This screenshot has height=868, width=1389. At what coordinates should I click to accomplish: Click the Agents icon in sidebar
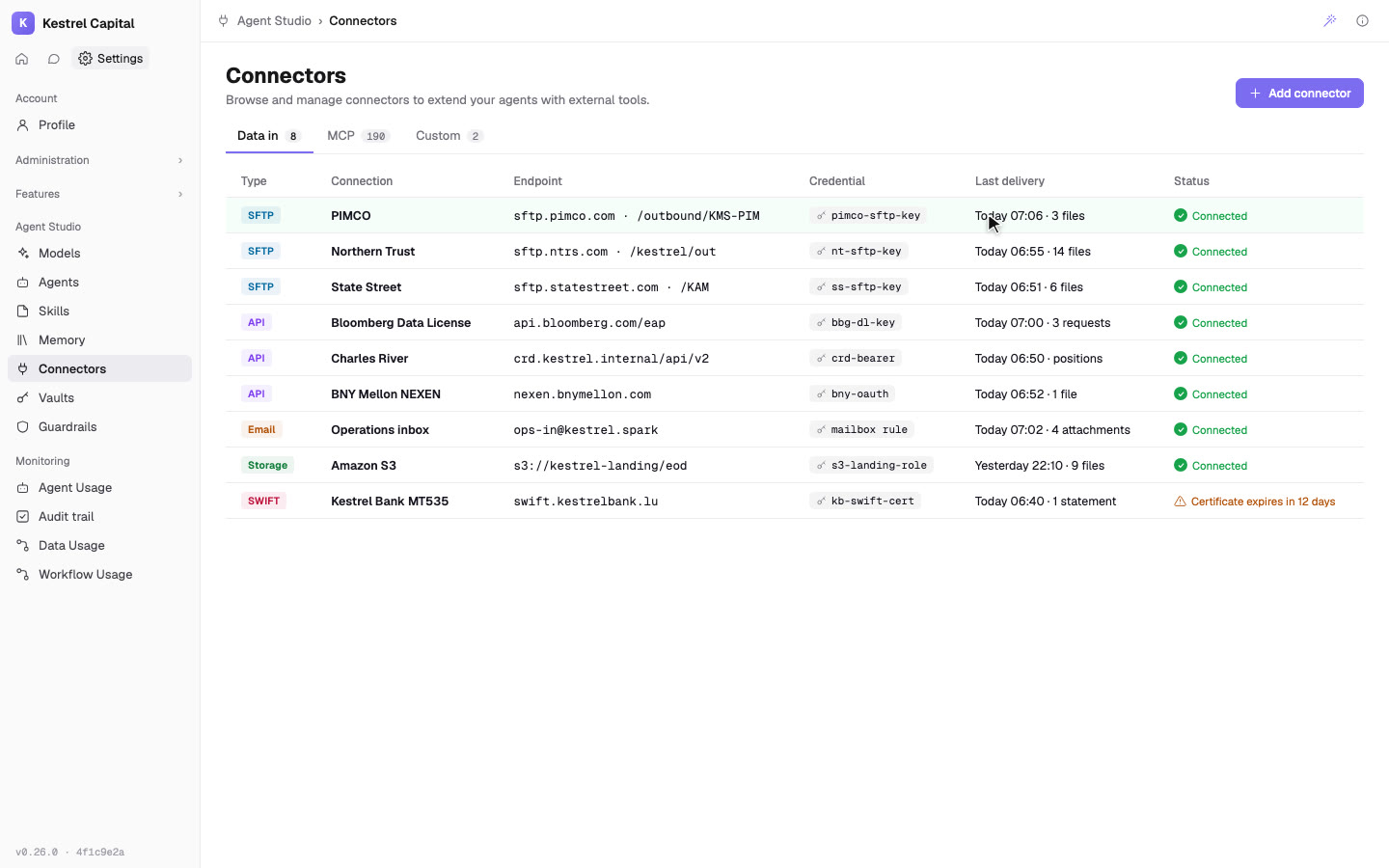point(23,283)
